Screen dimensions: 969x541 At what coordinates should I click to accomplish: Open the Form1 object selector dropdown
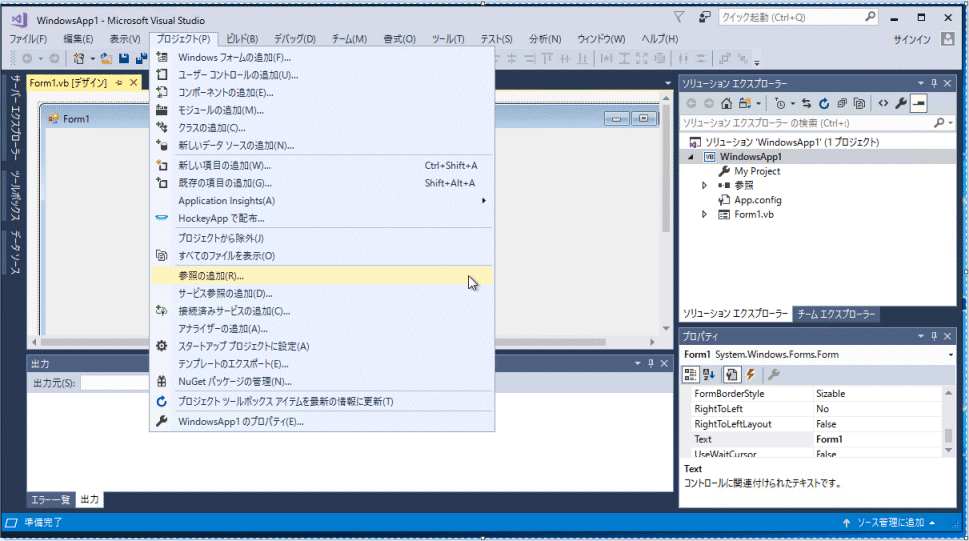point(950,355)
